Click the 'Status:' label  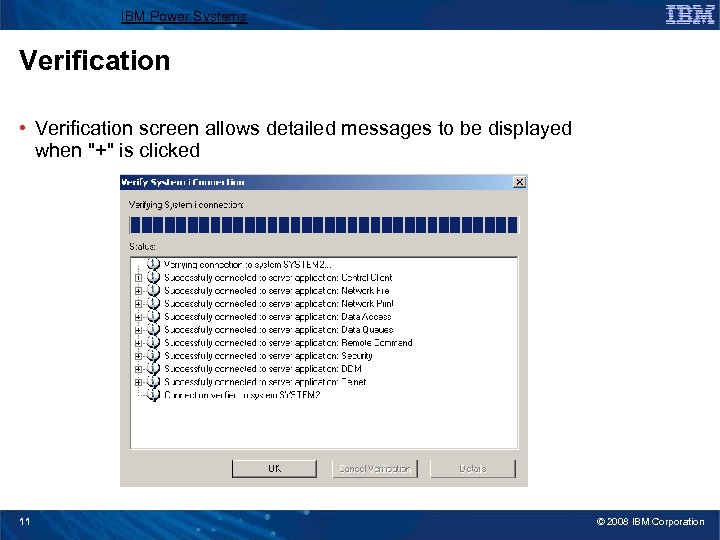coord(142,247)
